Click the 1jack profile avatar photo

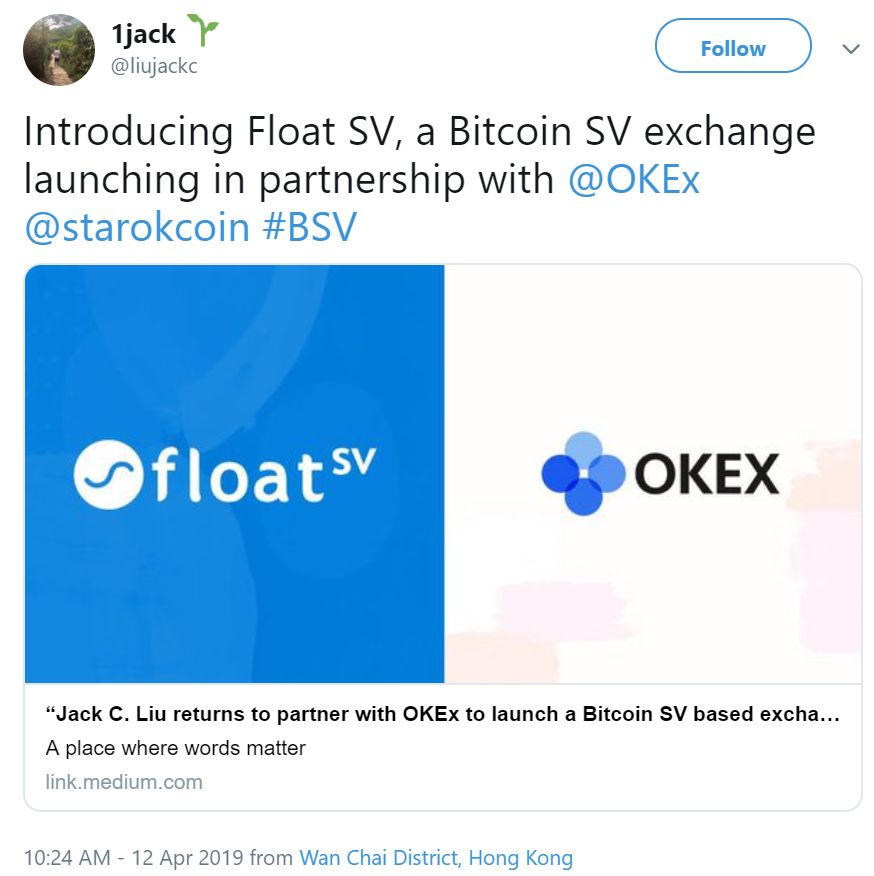pyautogui.click(x=59, y=50)
